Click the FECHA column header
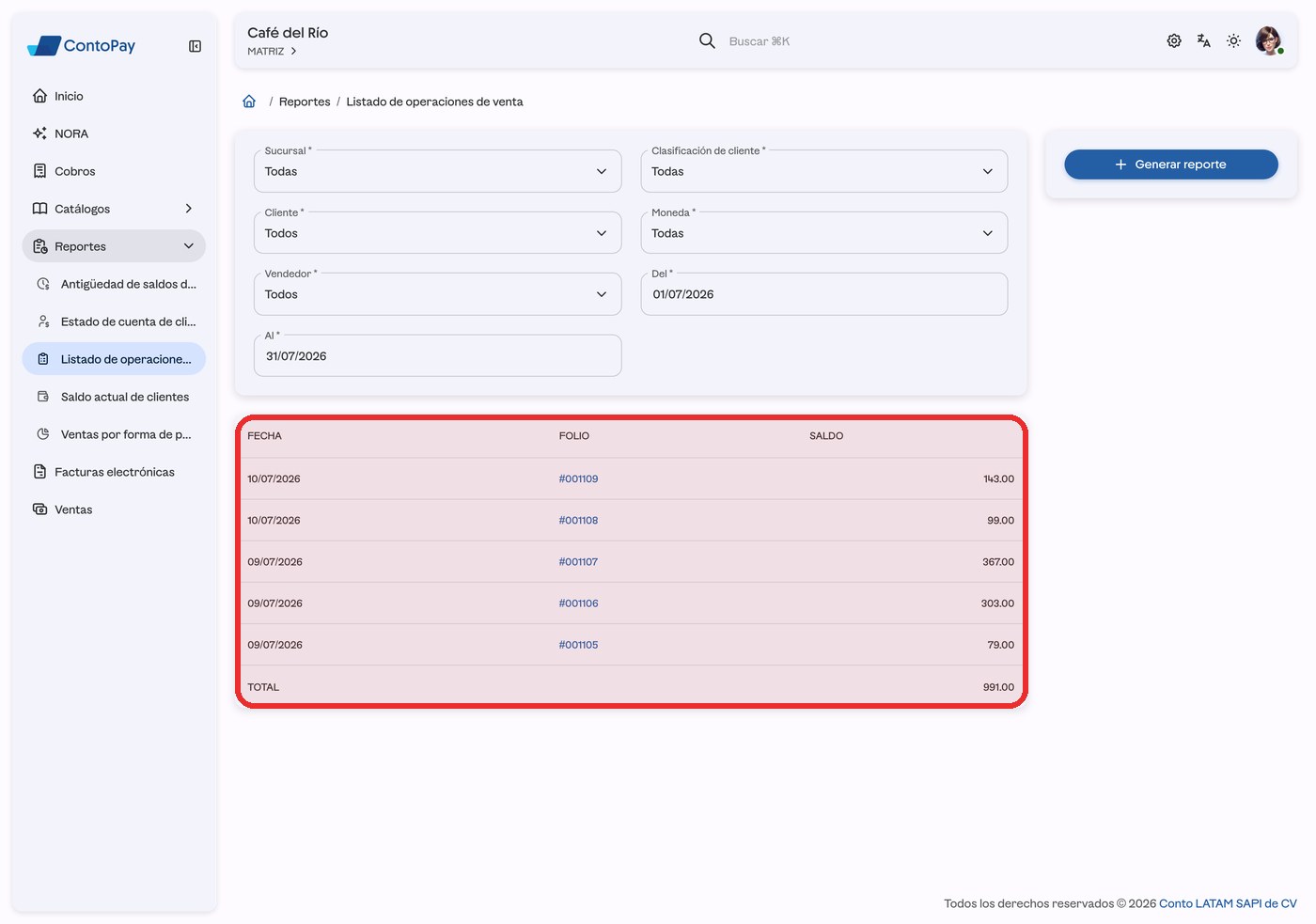Image resolution: width=1316 pixels, height=924 pixels. click(x=264, y=436)
